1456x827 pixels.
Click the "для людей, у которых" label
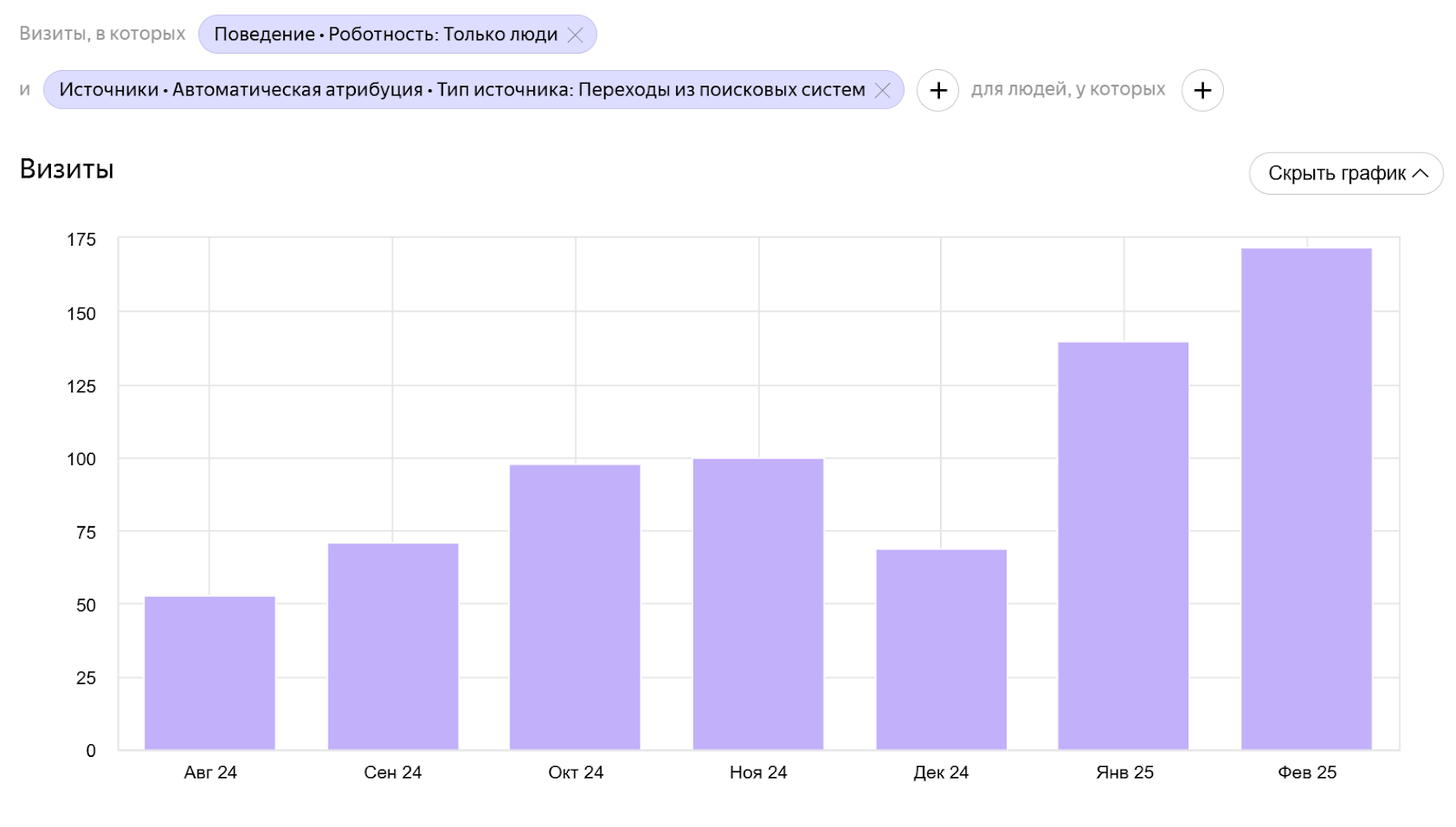(1067, 89)
